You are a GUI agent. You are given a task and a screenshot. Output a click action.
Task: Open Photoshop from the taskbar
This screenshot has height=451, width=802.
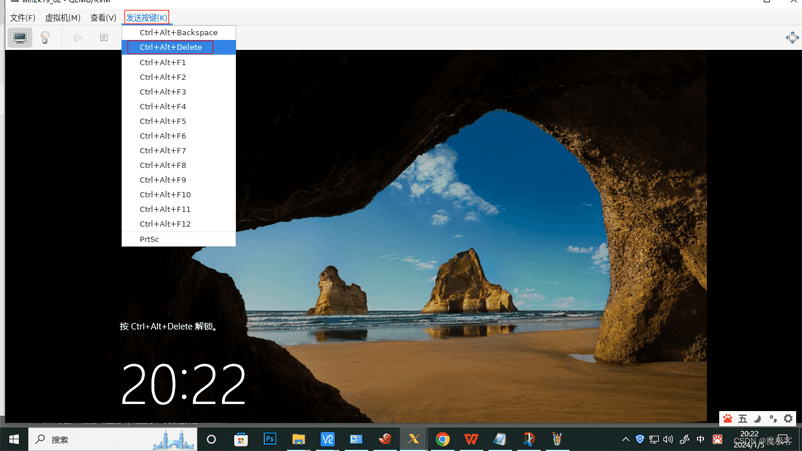(x=269, y=439)
